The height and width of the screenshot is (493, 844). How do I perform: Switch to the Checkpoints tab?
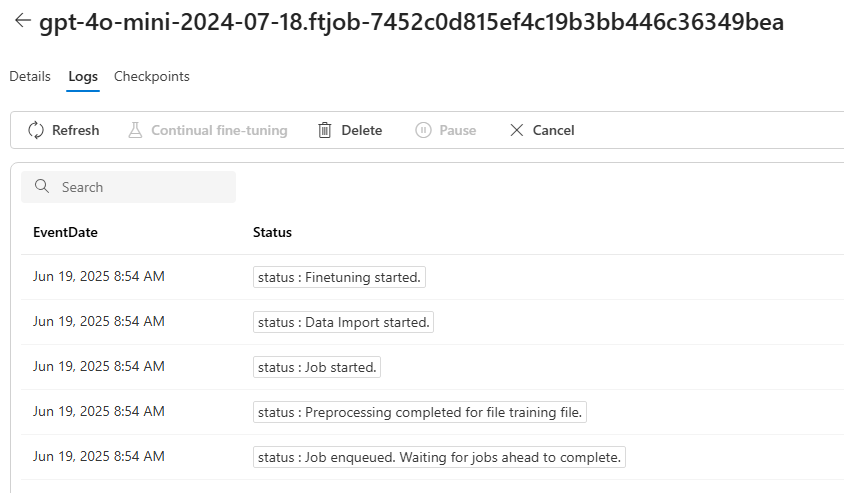(152, 76)
